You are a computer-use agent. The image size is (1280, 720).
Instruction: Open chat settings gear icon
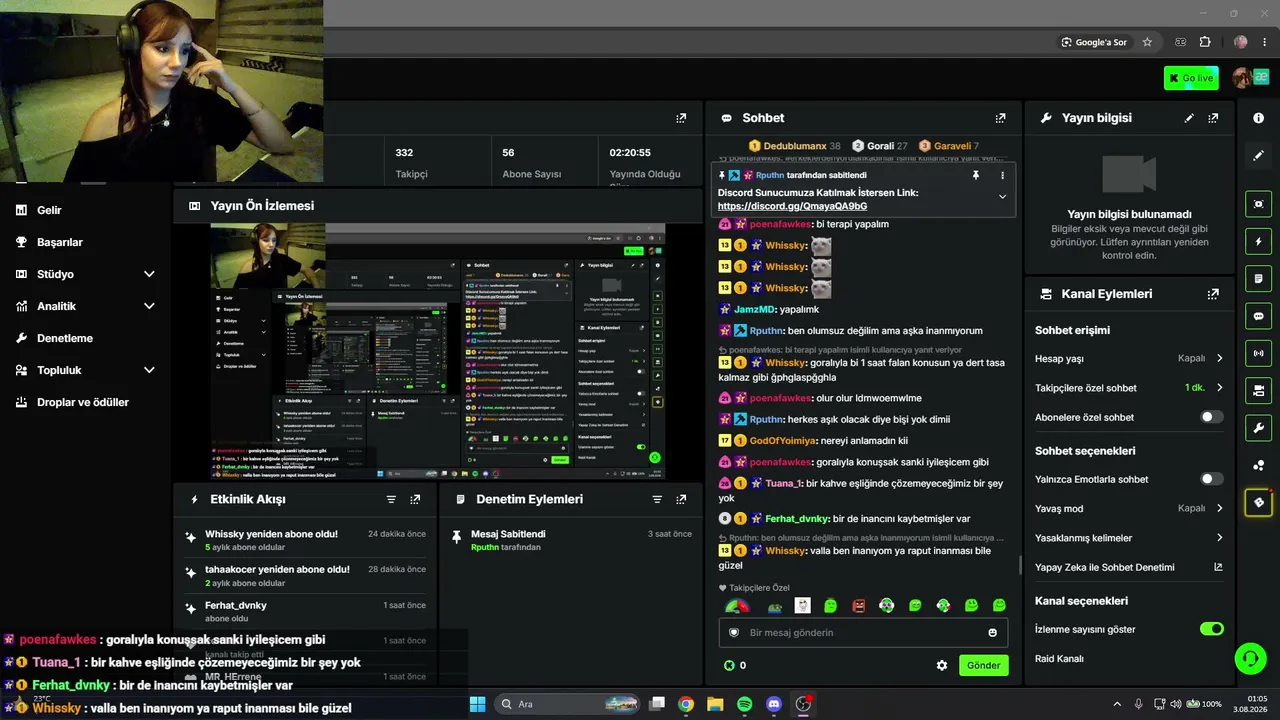coord(941,665)
